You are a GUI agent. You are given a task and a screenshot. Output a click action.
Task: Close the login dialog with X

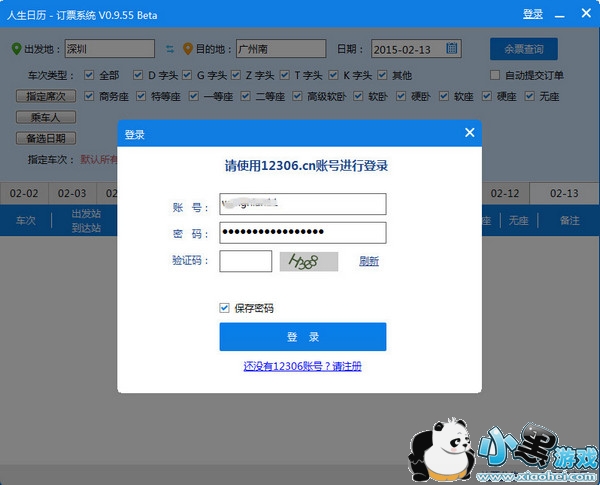470,133
